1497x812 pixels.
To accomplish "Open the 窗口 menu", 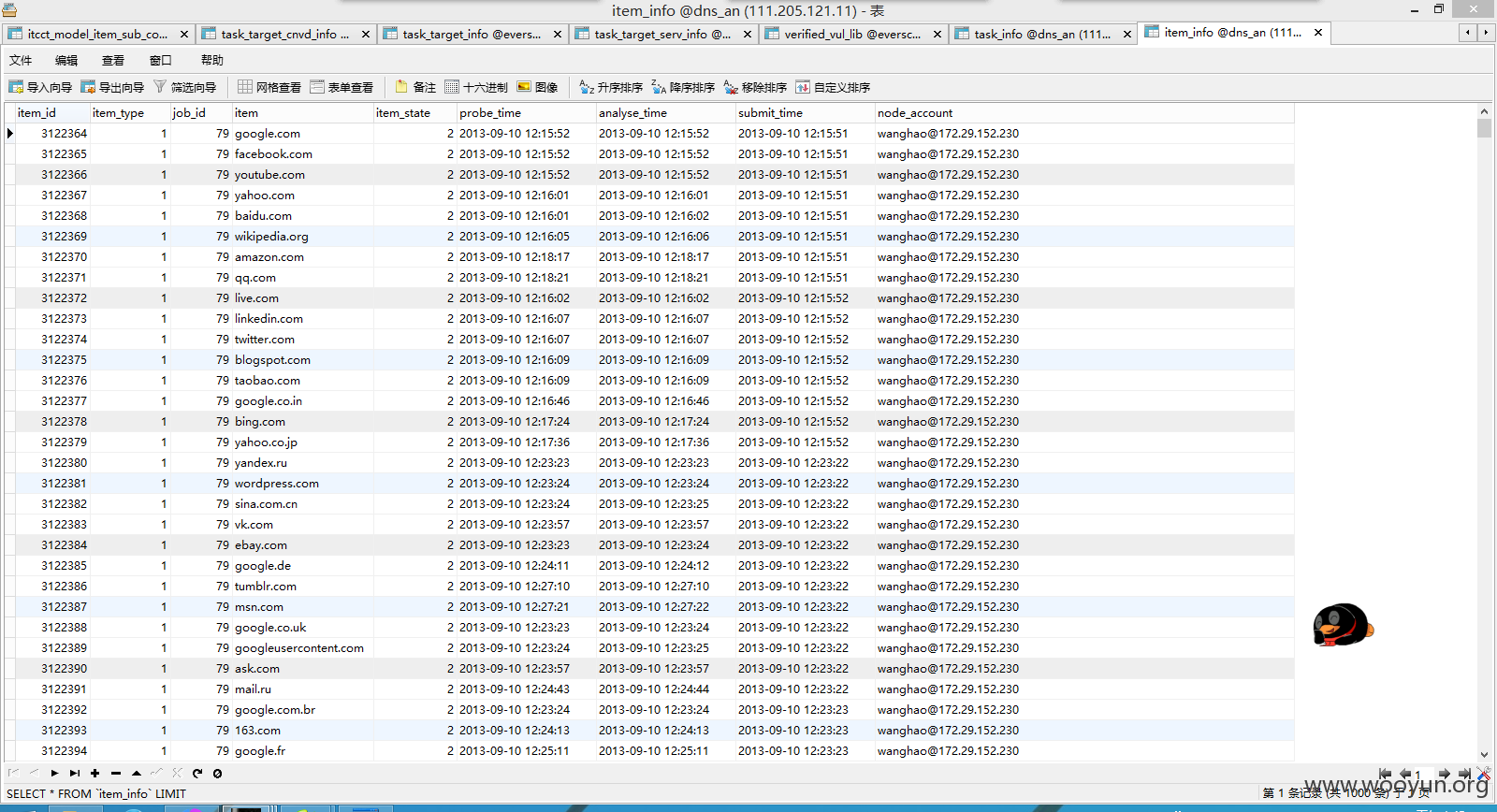I will [160, 60].
